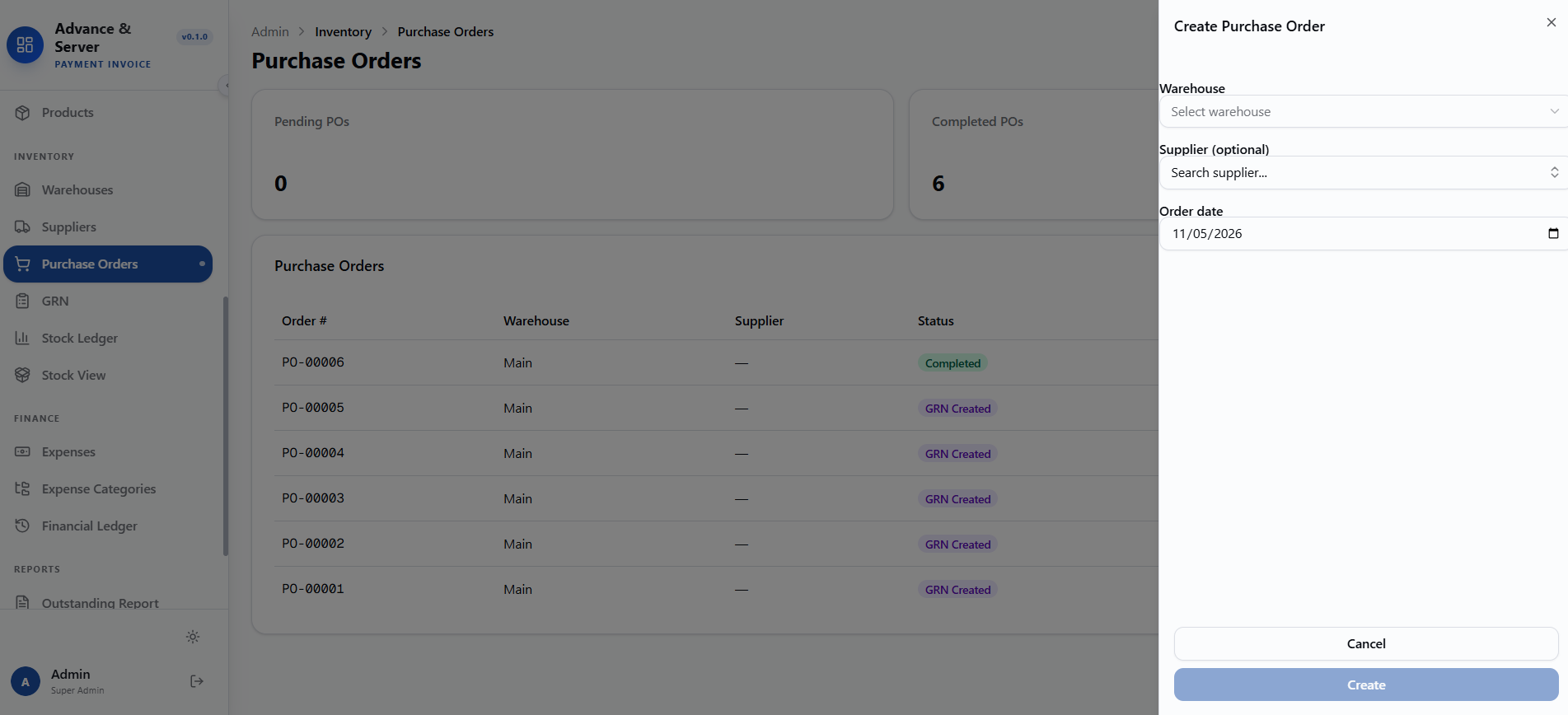Click the Order date field
This screenshot has height=715, width=1568.
[x=1363, y=234]
